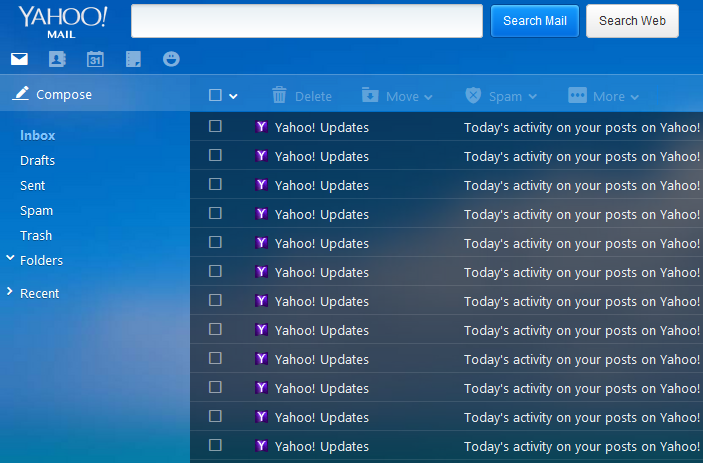The width and height of the screenshot is (703, 463).
Task: Open the Contacts address book icon
Action: (x=57, y=59)
